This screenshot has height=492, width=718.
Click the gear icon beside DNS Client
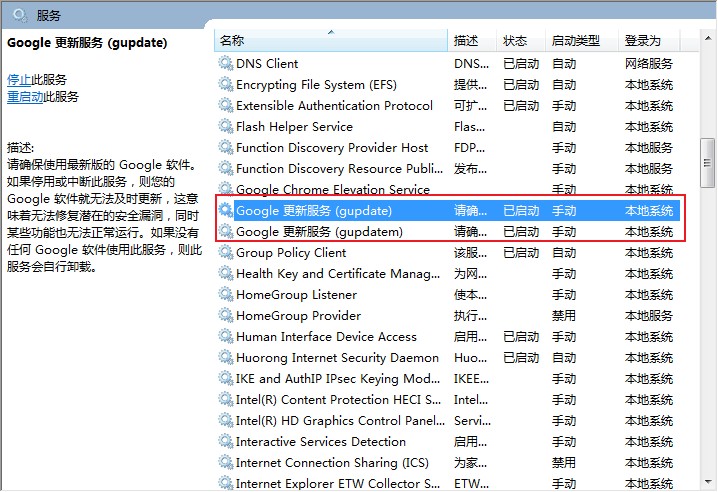pos(226,63)
